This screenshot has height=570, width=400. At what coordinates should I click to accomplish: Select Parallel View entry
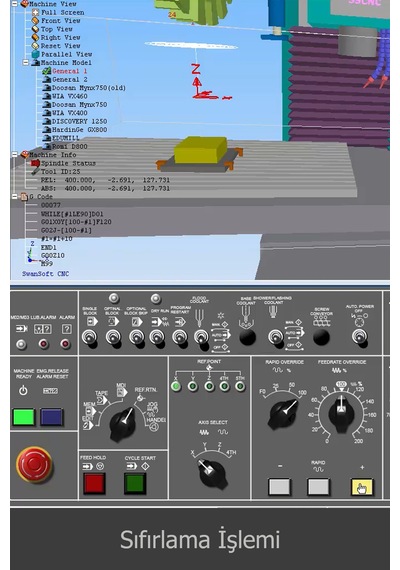[66, 54]
